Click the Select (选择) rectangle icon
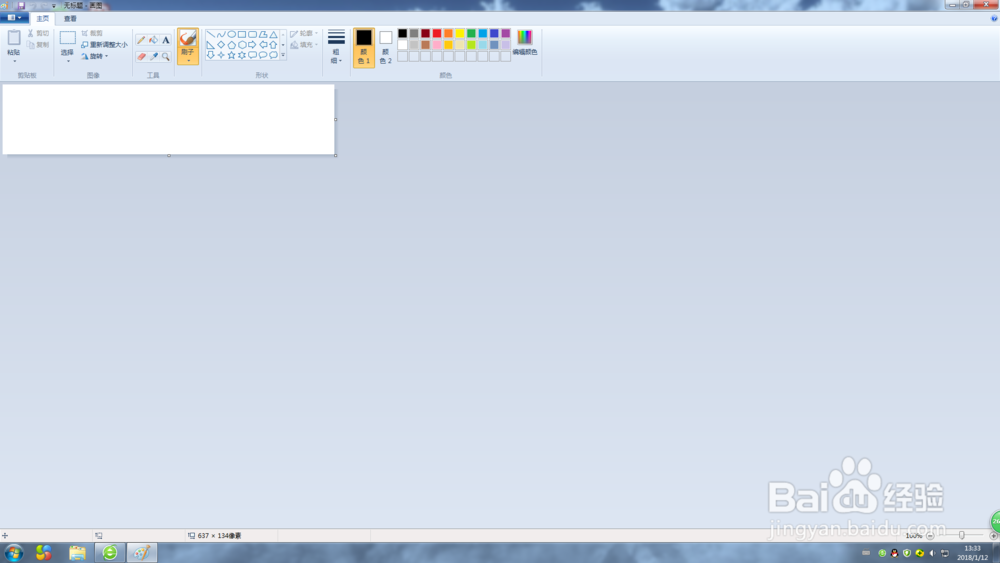The width and height of the screenshot is (1000, 563). [x=68, y=38]
